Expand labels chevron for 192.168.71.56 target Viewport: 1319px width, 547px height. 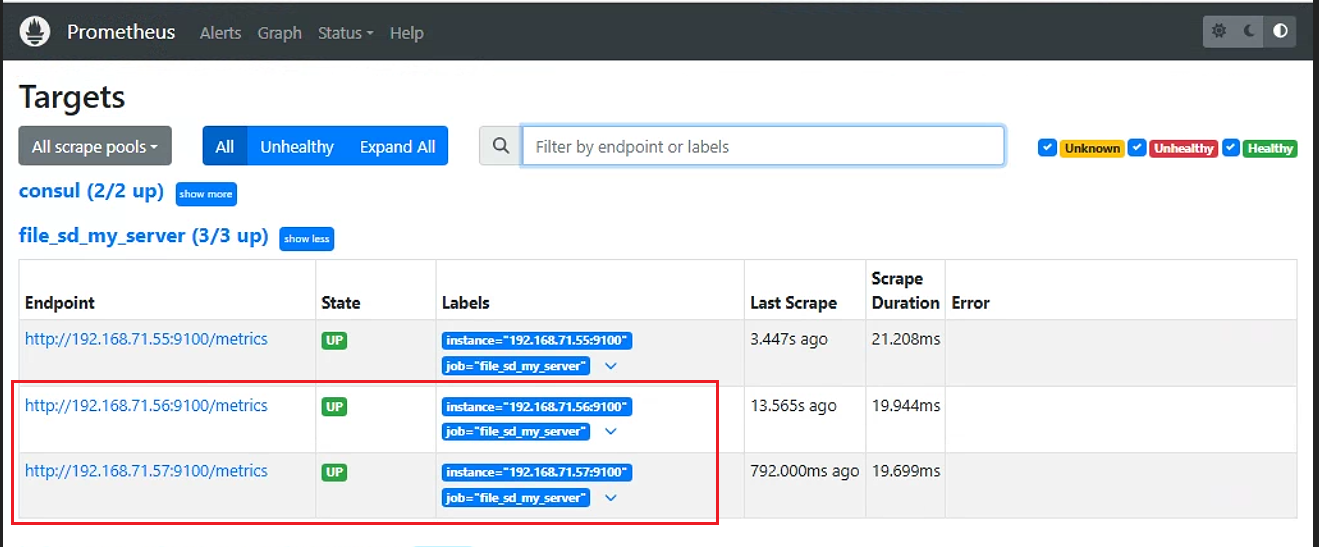tap(611, 432)
